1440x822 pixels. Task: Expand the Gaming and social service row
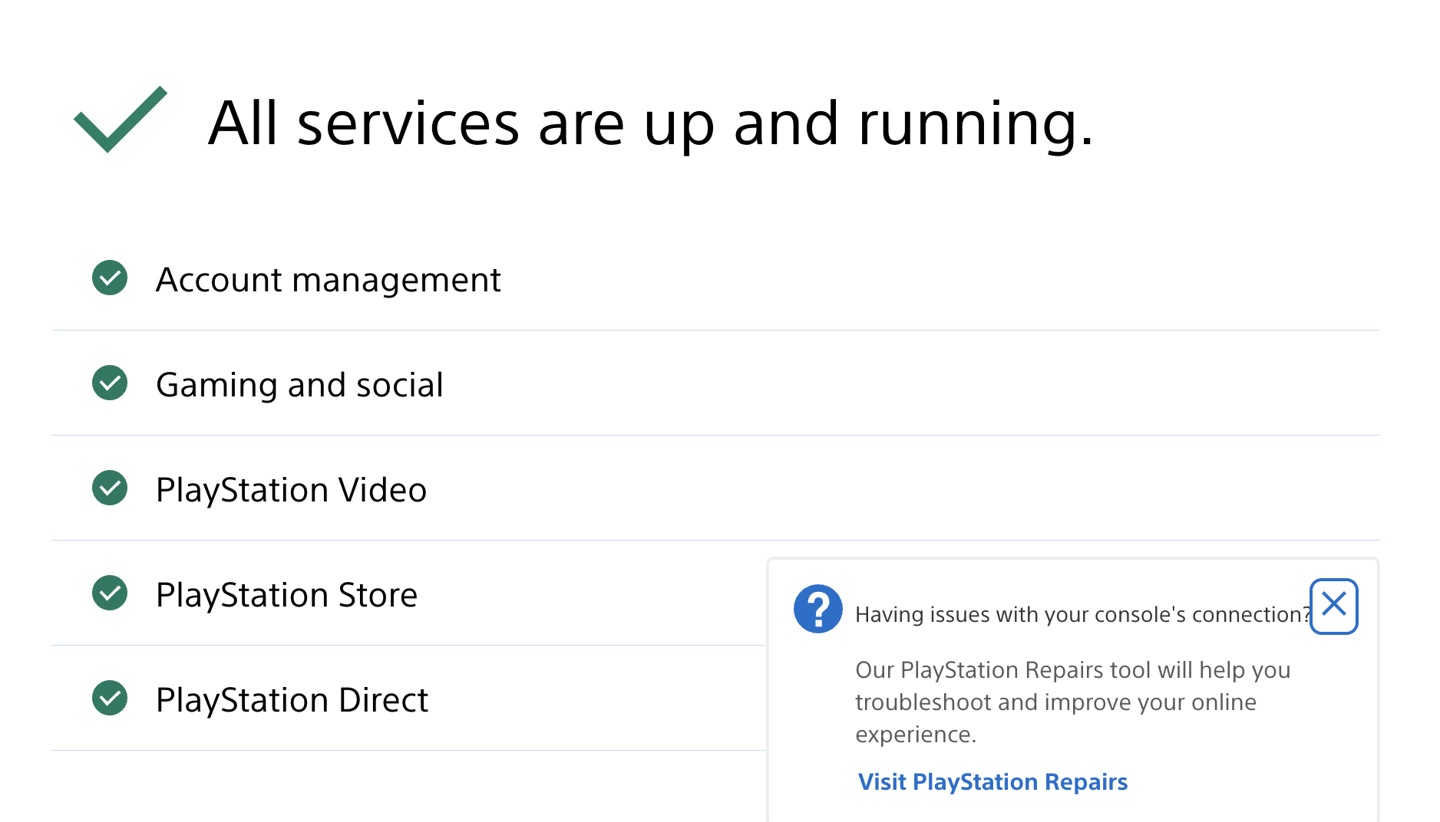[715, 383]
